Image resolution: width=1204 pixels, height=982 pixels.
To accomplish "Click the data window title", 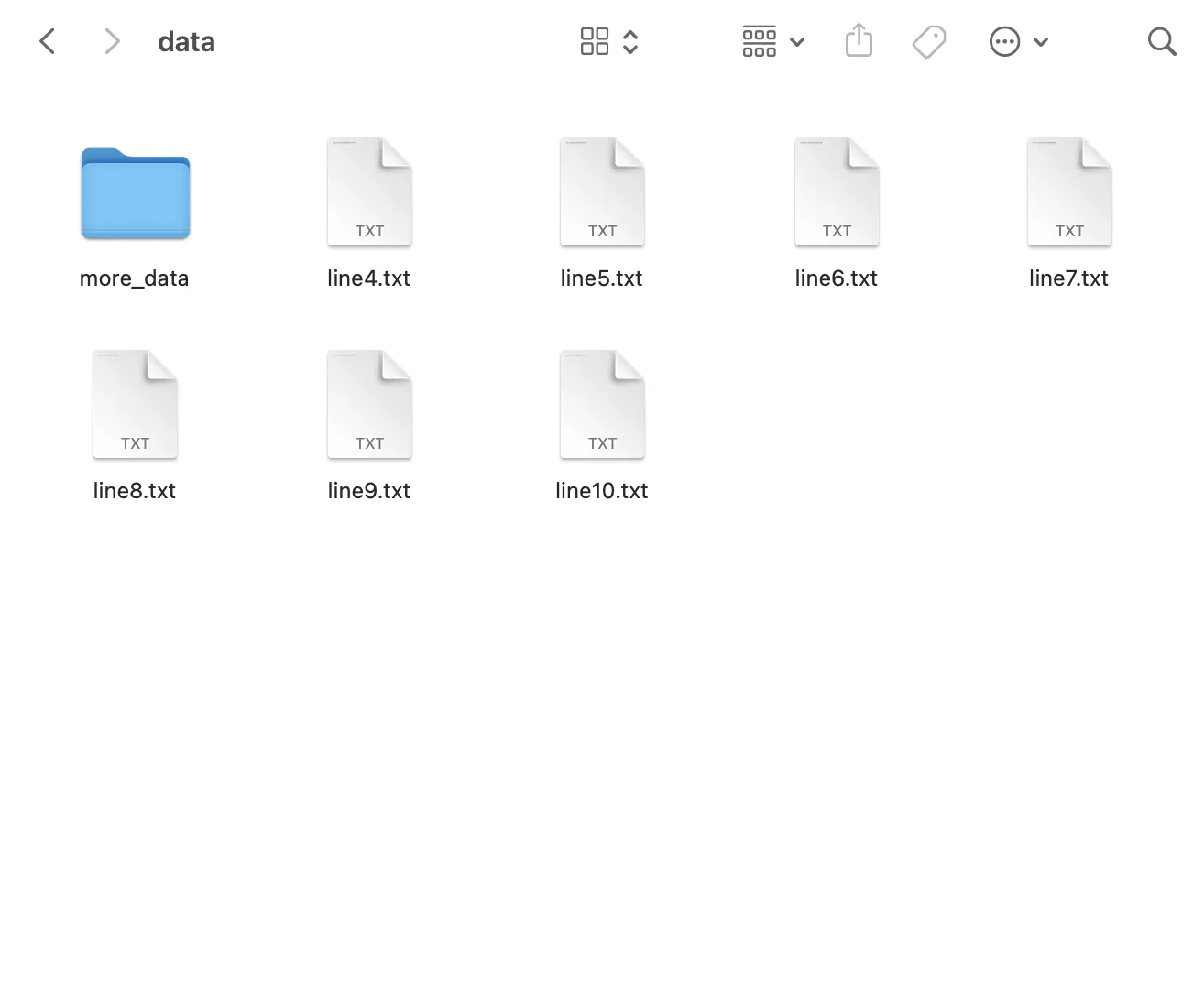I will coord(186,41).
